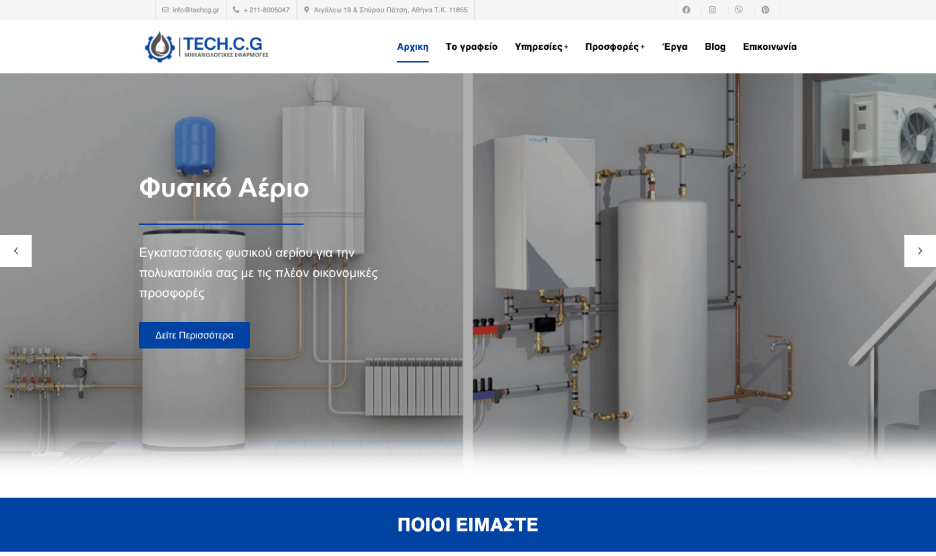Click the info@techcg.gr email link
The height and width of the screenshot is (556, 936).
[195, 10]
